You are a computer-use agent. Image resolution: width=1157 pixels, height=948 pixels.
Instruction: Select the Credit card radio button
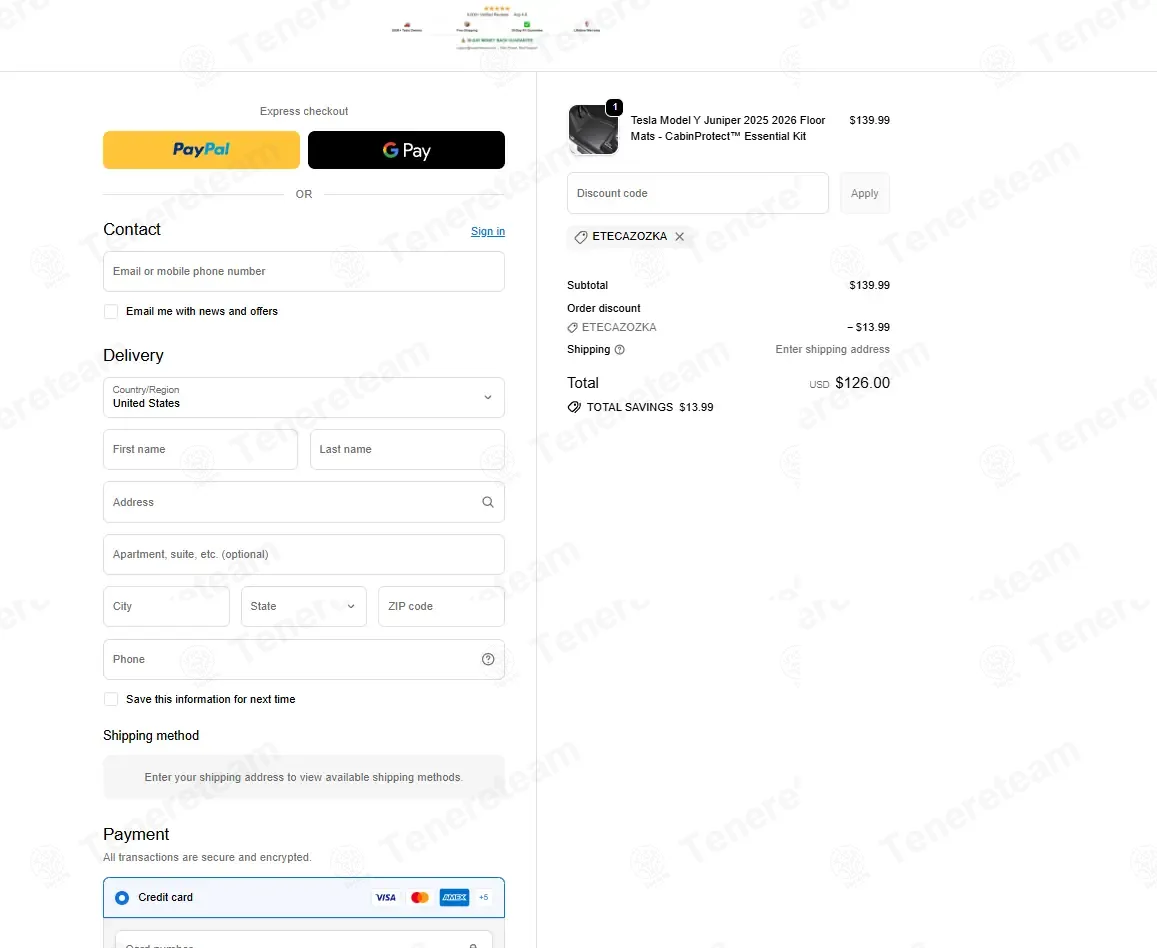pos(122,898)
